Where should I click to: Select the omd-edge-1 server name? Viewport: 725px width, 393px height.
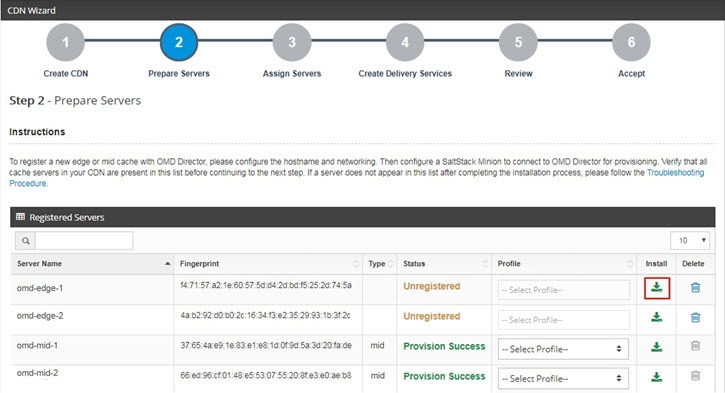[x=40, y=288]
